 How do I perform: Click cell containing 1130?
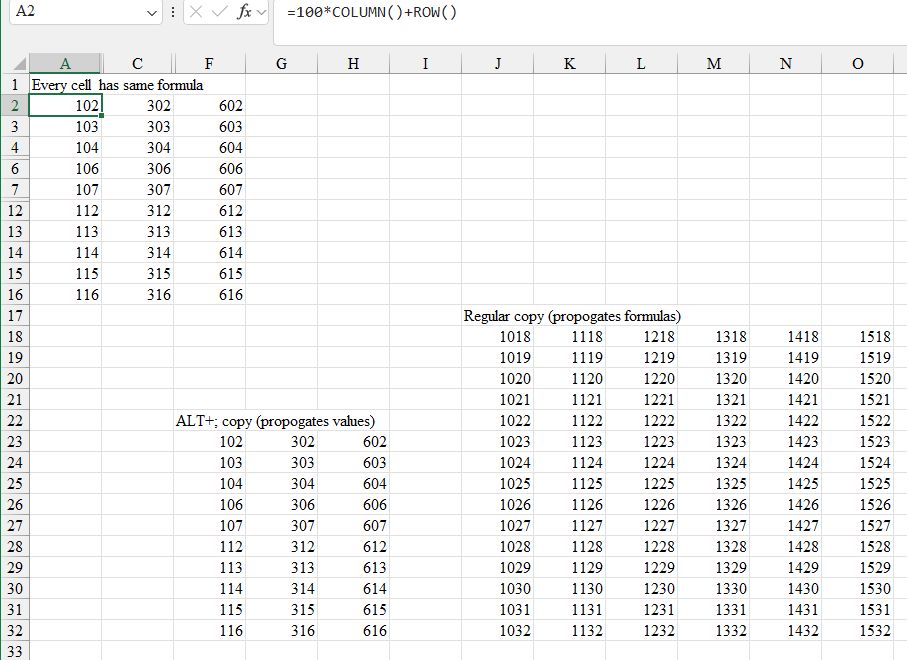coord(570,588)
